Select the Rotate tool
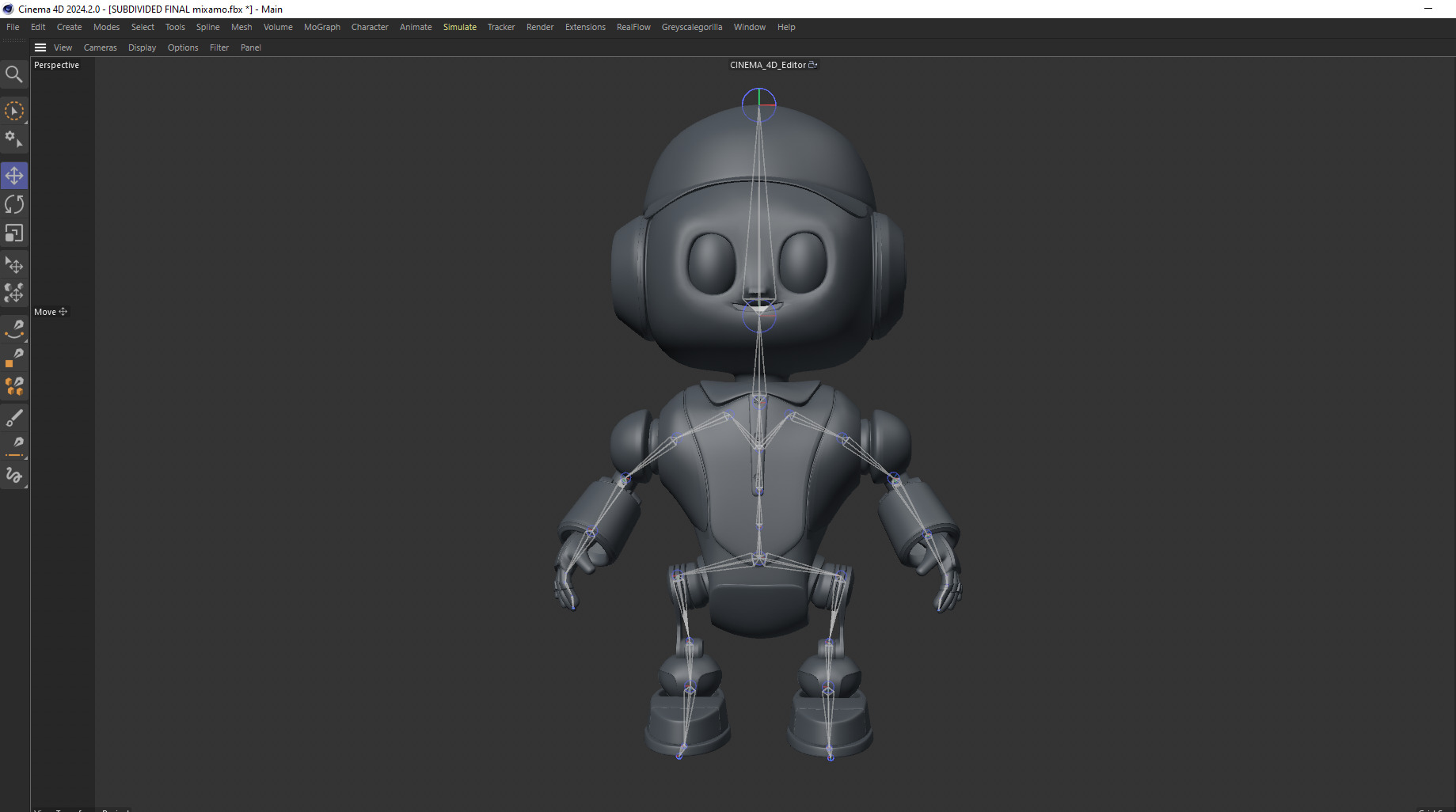This screenshot has width=1456, height=812. pyautogui.click(x=14, y=204)
